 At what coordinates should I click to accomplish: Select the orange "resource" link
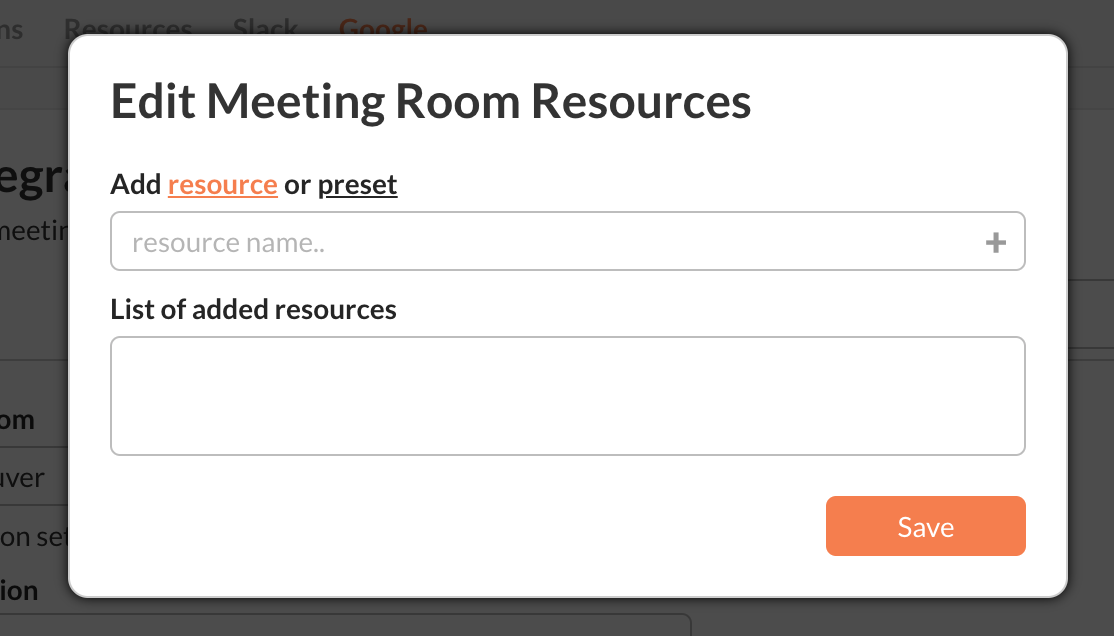click(222, 185)
